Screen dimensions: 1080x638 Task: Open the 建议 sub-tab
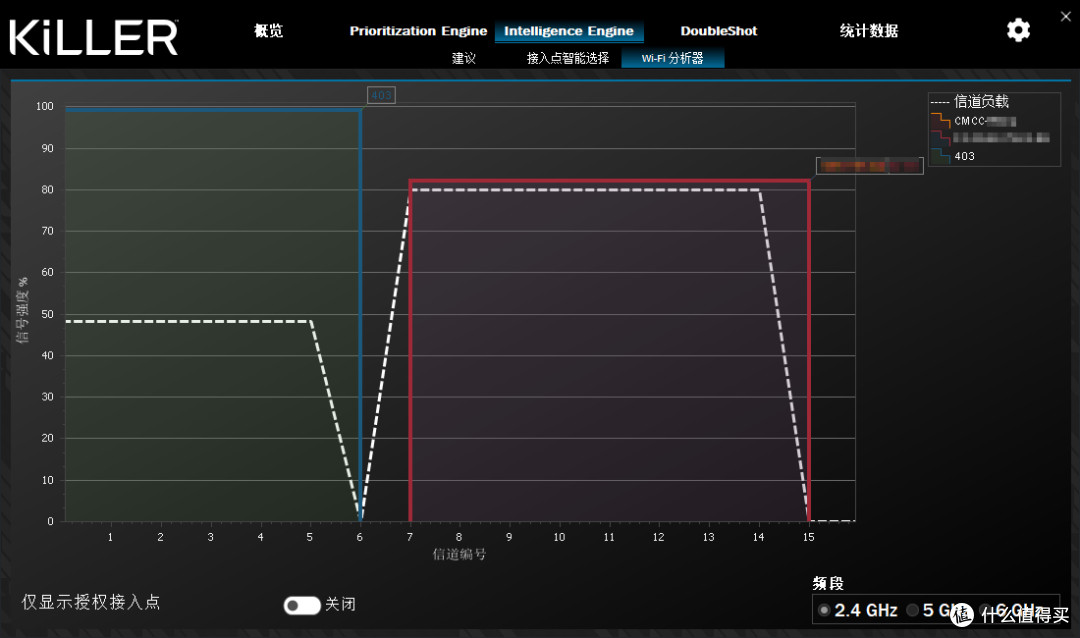point(464,59)
